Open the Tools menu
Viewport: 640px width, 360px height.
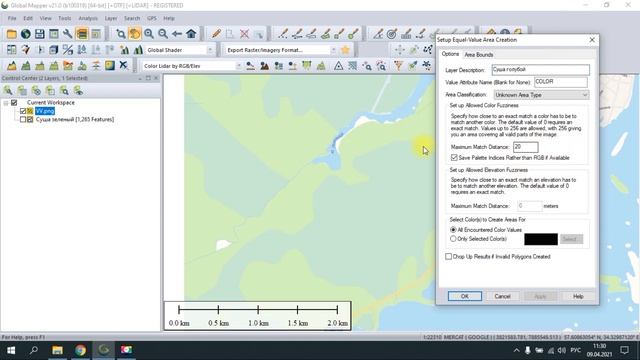pyautogui.click(x=64, y=18)
